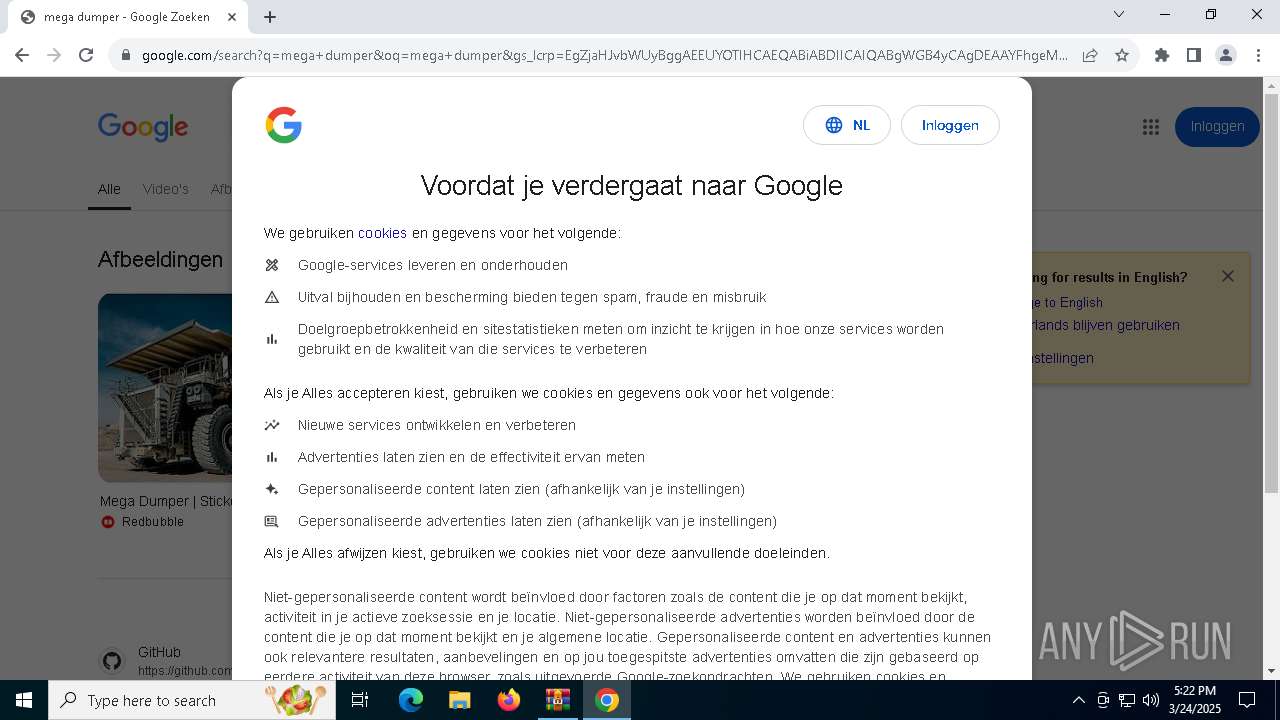Open the volume tray icon
This screenshot has height=720, width=1280.
(1151, 700)
